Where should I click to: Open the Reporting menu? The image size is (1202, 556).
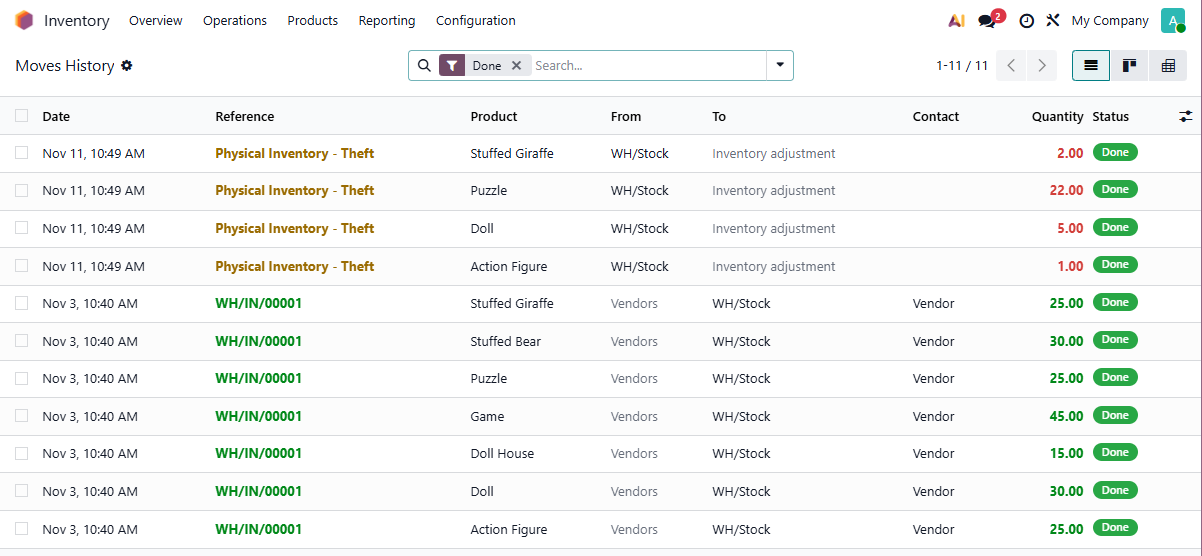386,21
